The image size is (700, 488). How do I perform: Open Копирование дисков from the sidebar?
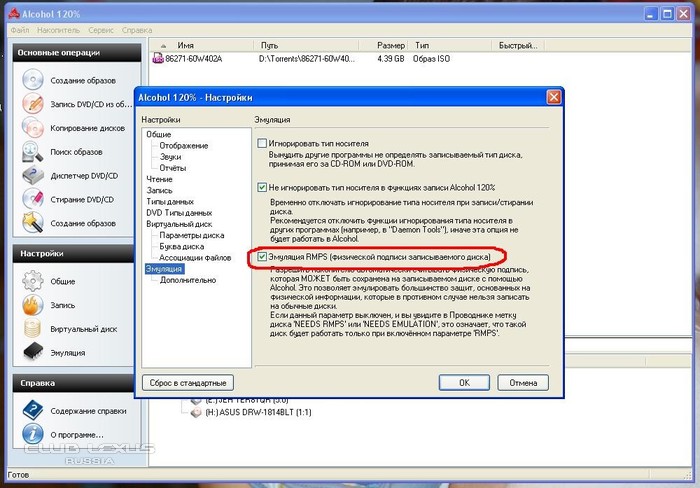(x=33, y=128)
